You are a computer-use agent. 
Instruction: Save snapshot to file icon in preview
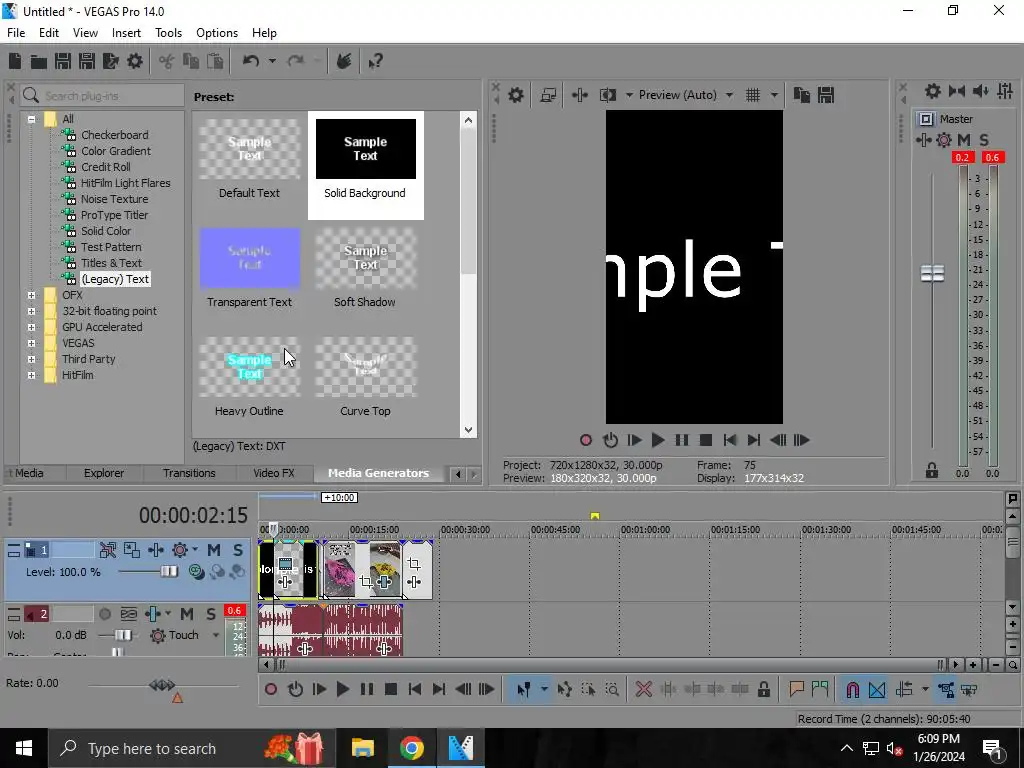[x=826, y=95]
